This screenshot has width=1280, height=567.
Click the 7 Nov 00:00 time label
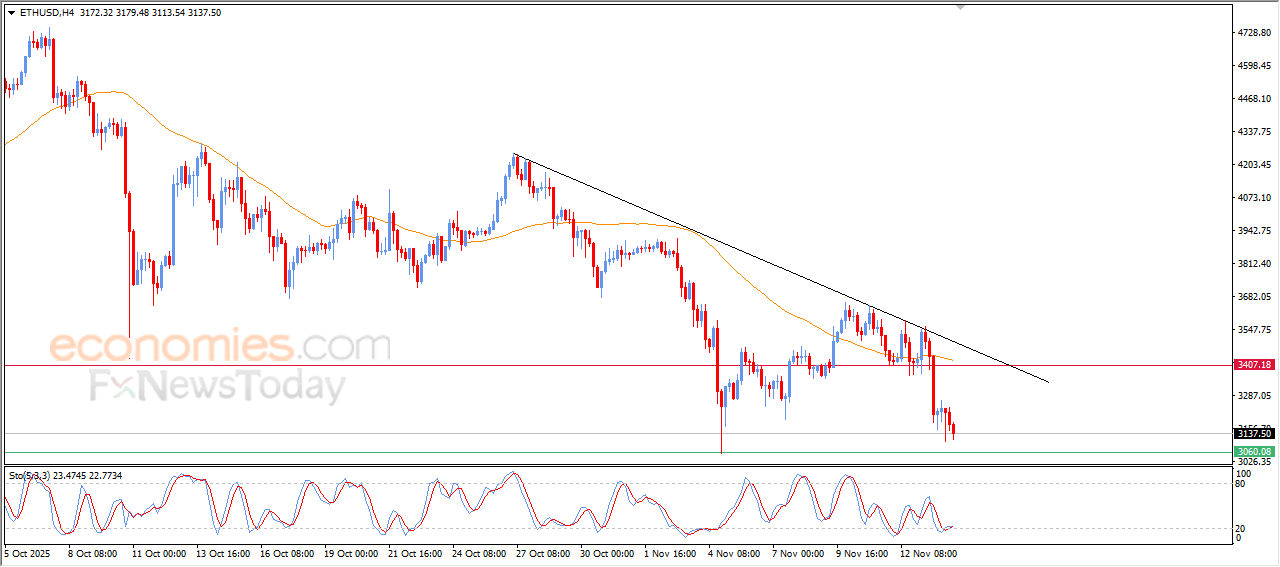pos(799,553)
